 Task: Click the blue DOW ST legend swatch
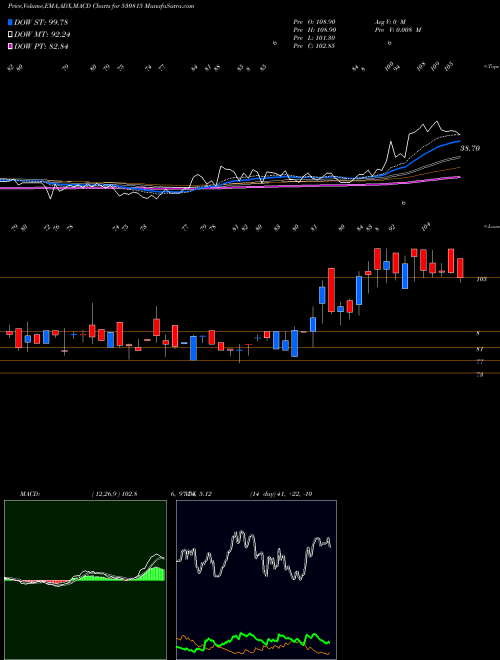pos(10,22)
